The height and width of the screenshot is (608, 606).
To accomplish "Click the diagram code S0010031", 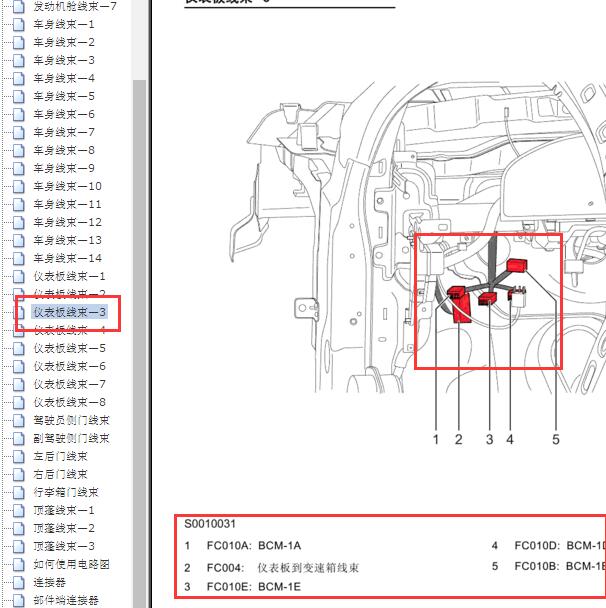I will point(210,524).
